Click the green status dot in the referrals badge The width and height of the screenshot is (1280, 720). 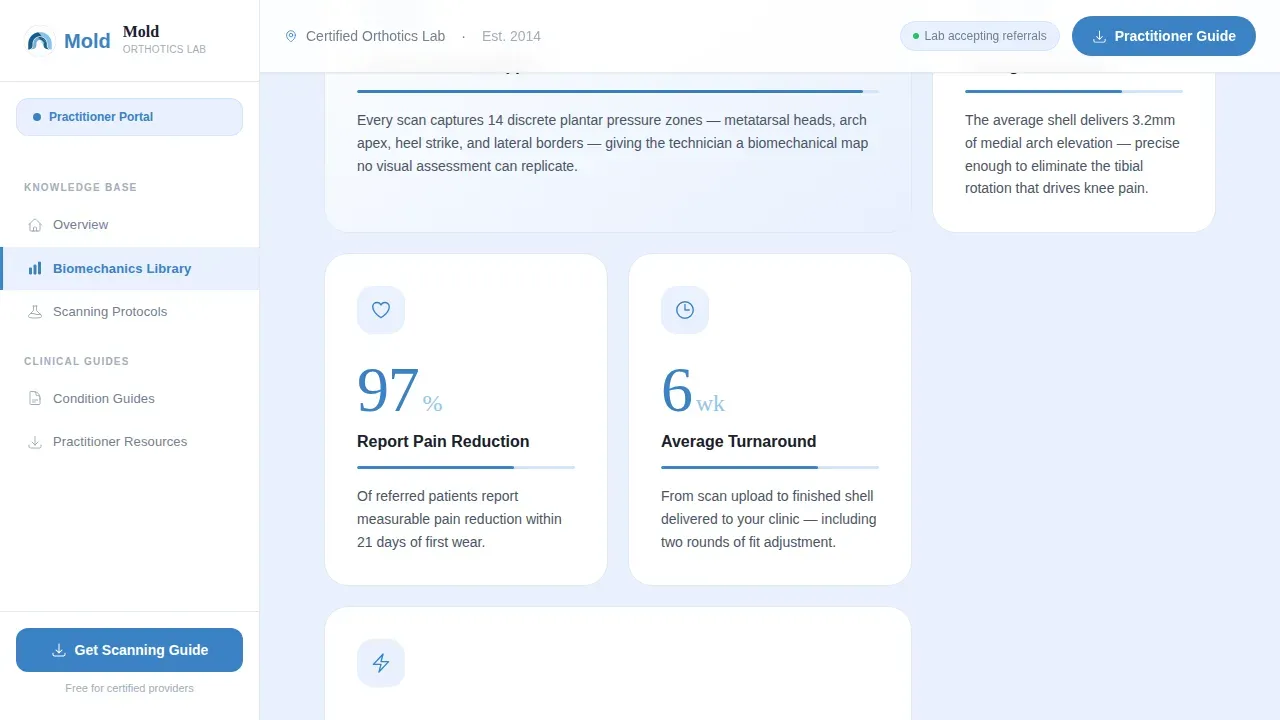point(916,36)
